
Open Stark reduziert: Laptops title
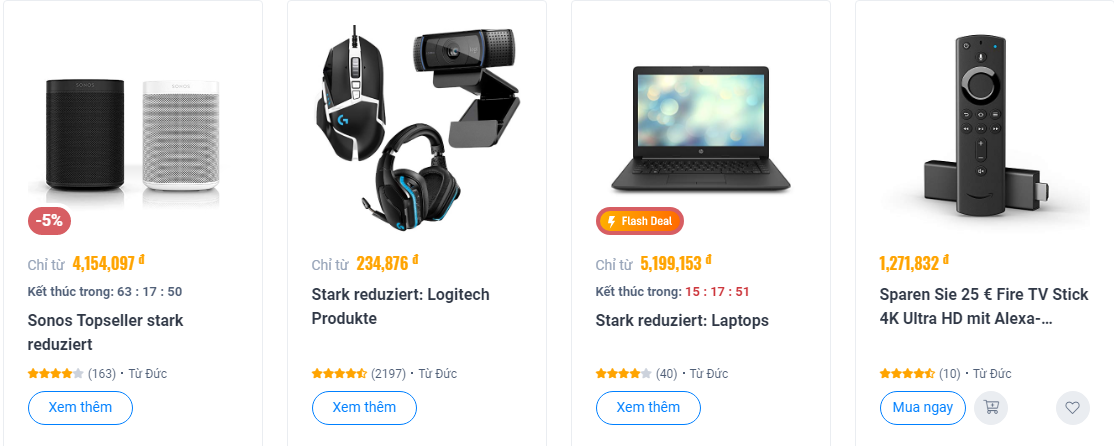click(682, 320)
